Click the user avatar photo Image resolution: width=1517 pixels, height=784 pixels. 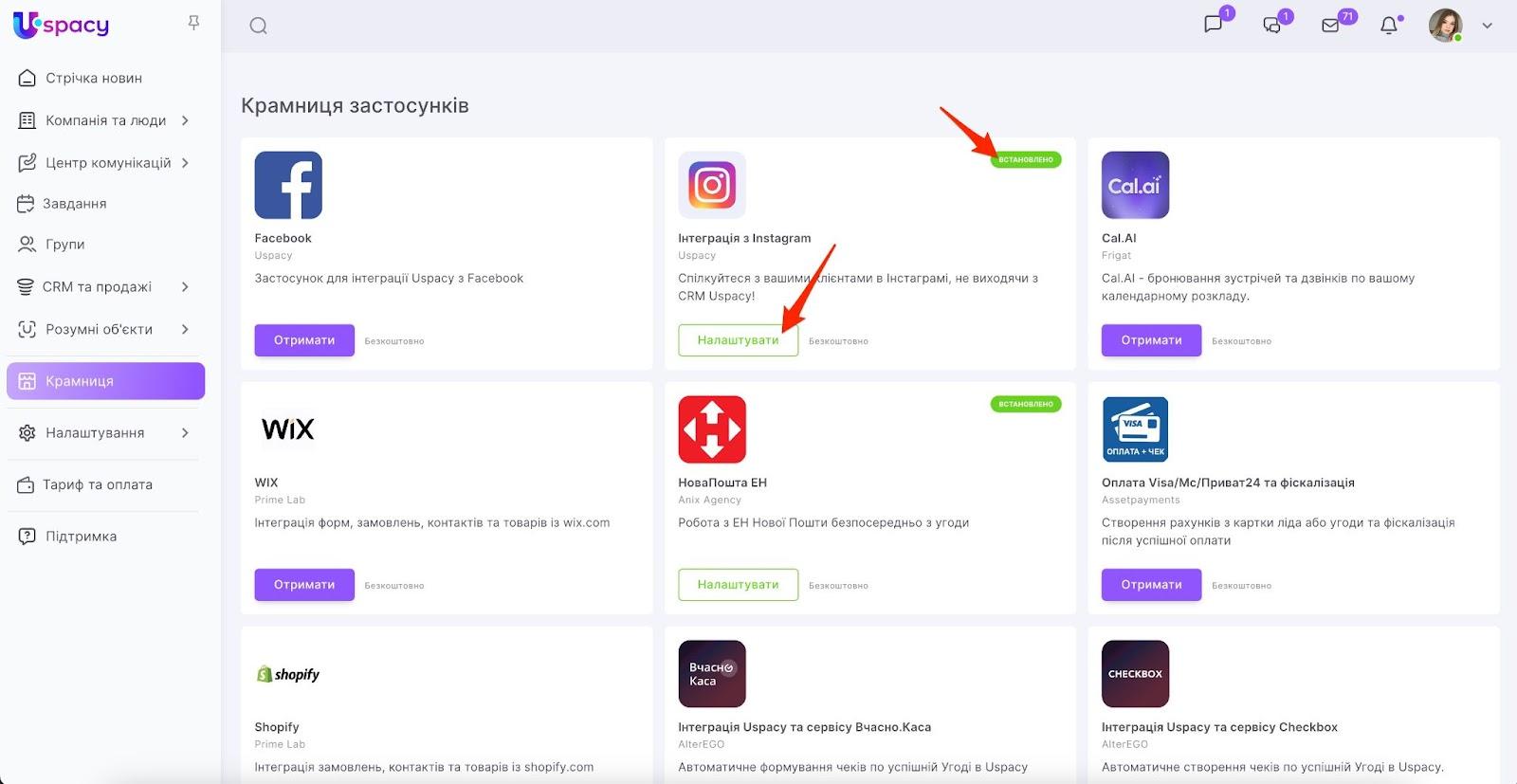1445,26
